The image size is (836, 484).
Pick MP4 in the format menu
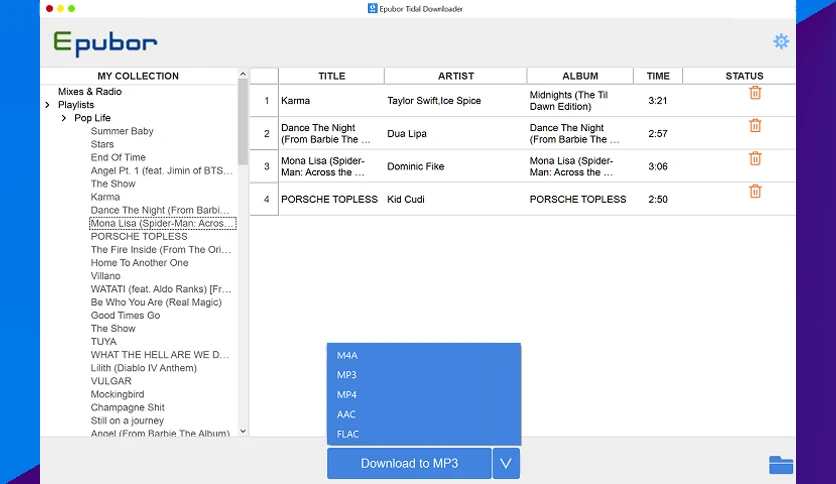tap(347, 395)
